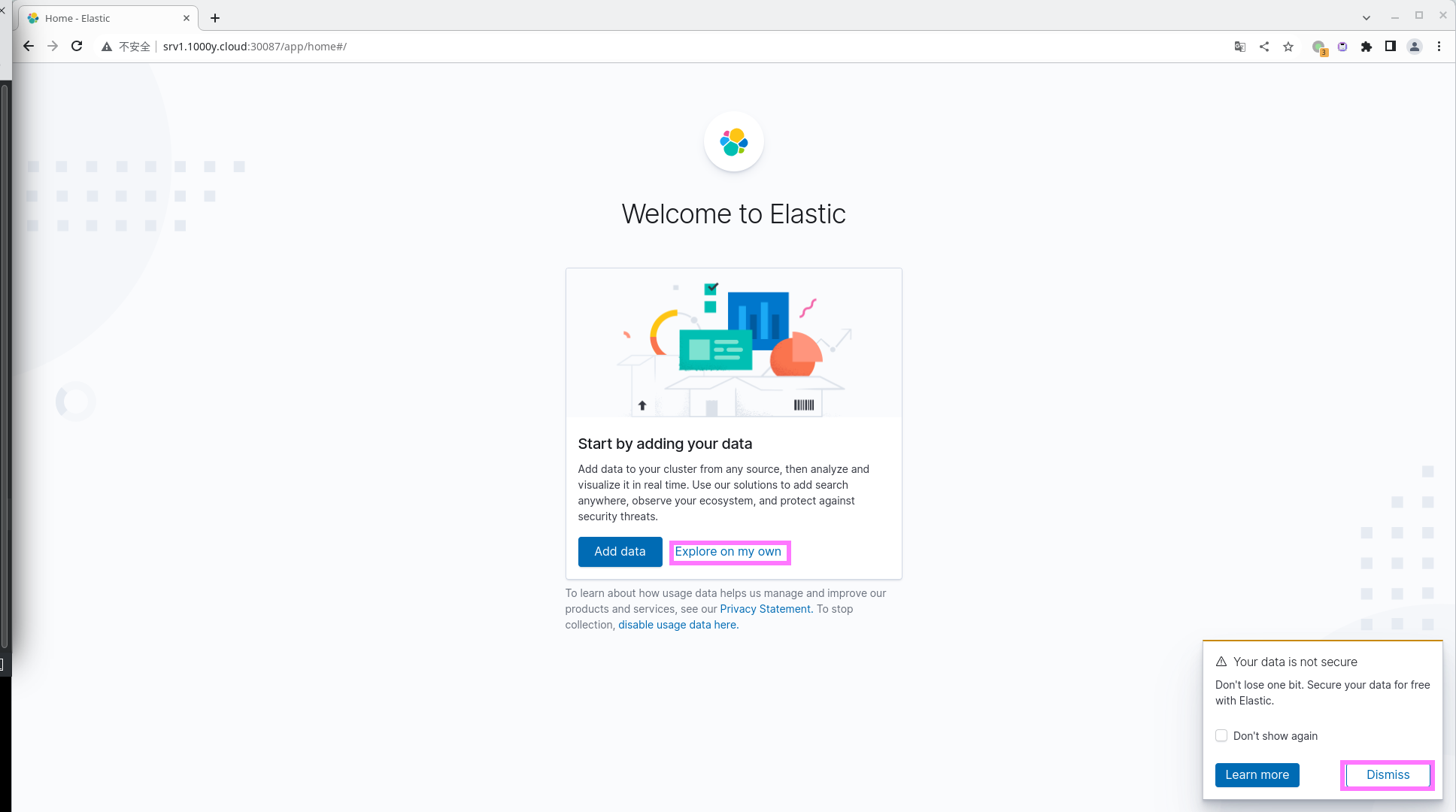This screenshot has height=812, width=1456.
Task: Check the Don't show again checkbox
Action: (x=1221, y=735)
